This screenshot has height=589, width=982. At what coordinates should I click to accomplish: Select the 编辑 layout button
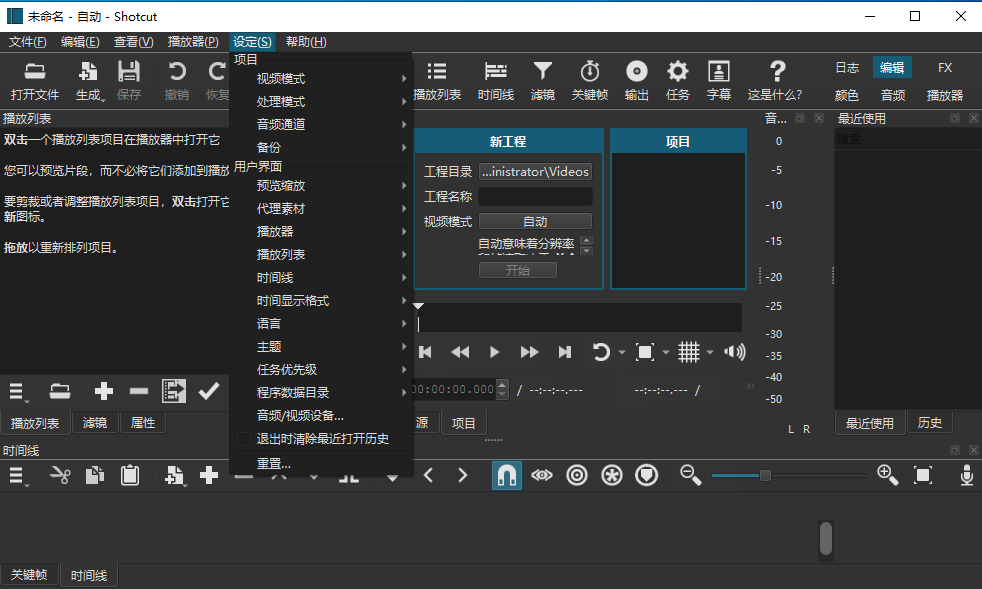click(892, 68)
